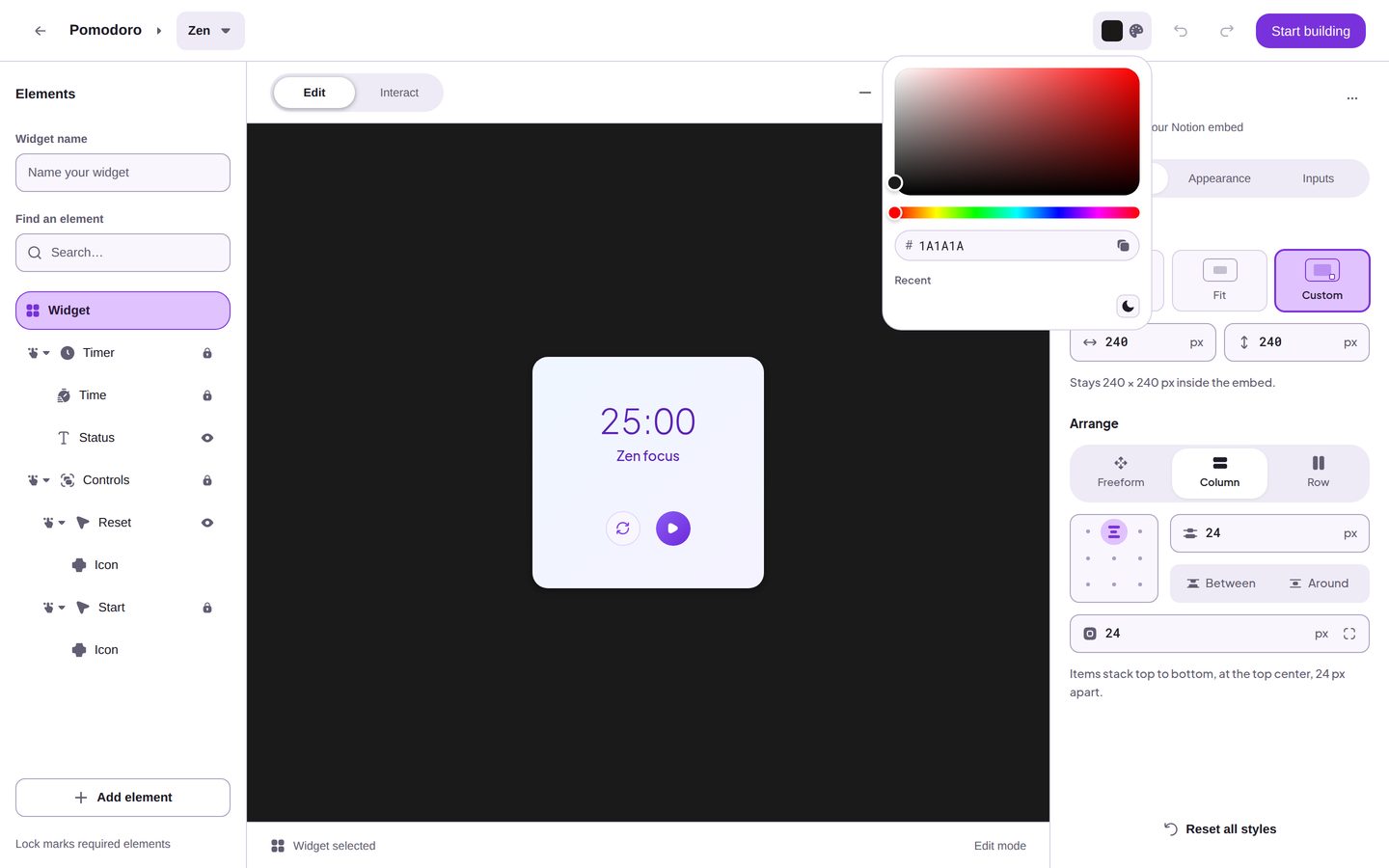Select Between spacing option

pyautogui.click(x=1221, y=583)
